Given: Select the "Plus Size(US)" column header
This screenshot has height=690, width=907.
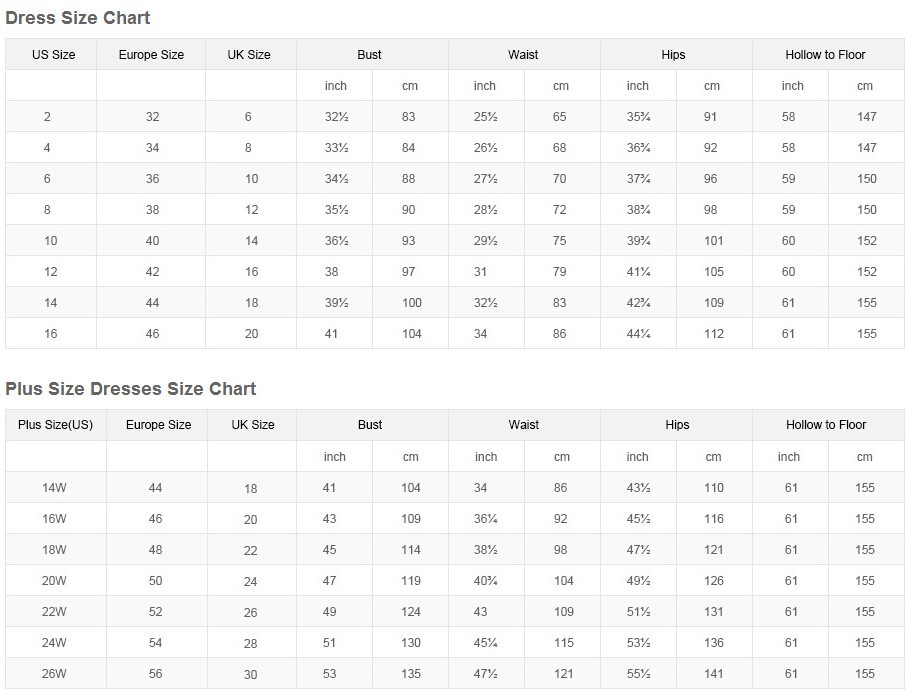Looking at the screenshot, I should tap(55, 425).
